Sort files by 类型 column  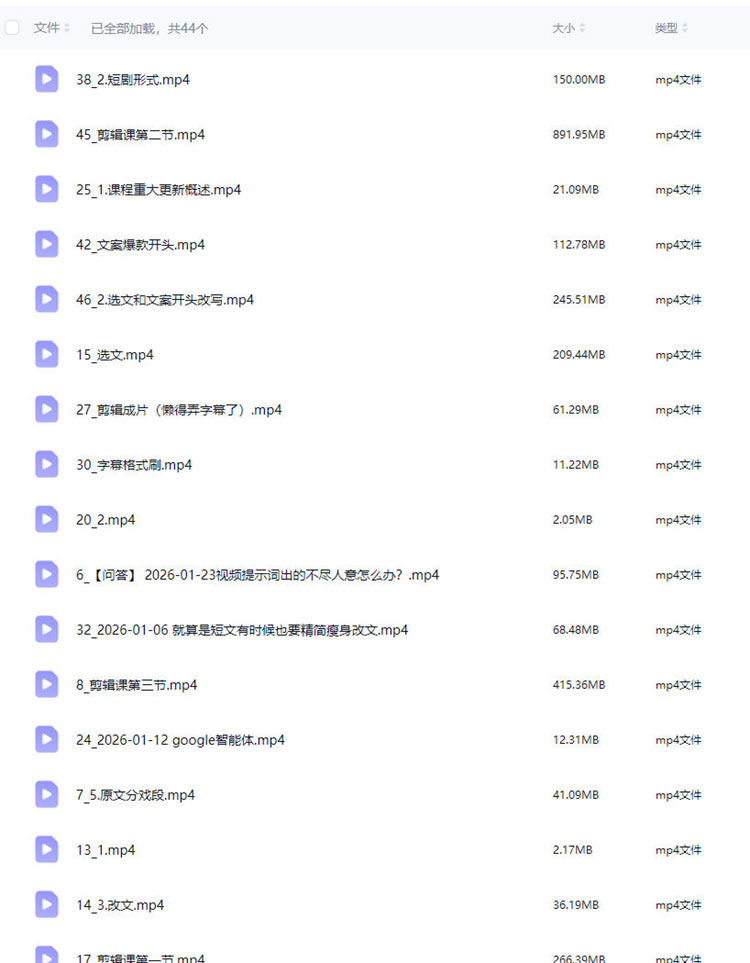[x=671, y=28]
